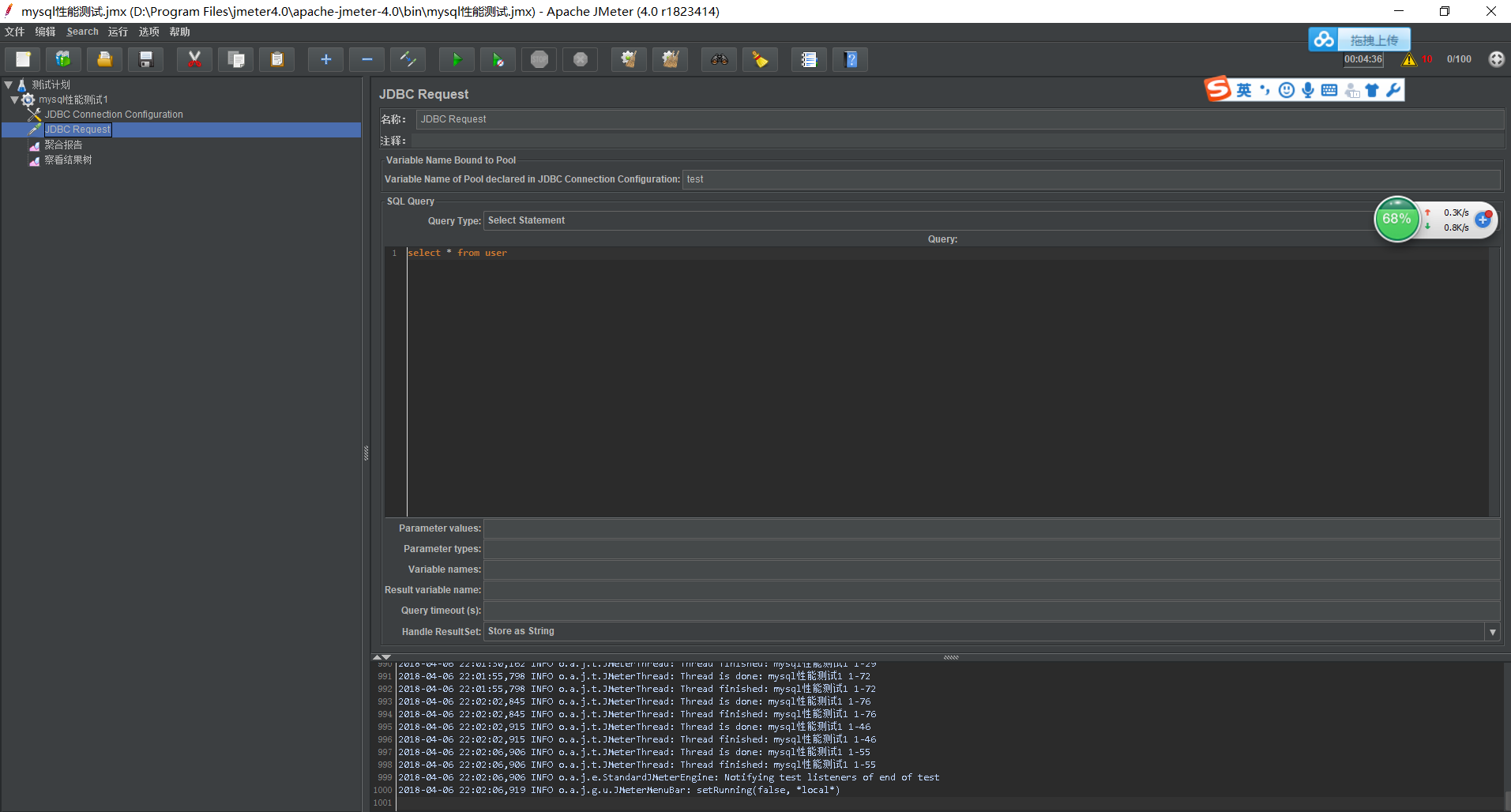Click the Open file folder icon
Screen dimensions: 1511x812
pos(104,59)
